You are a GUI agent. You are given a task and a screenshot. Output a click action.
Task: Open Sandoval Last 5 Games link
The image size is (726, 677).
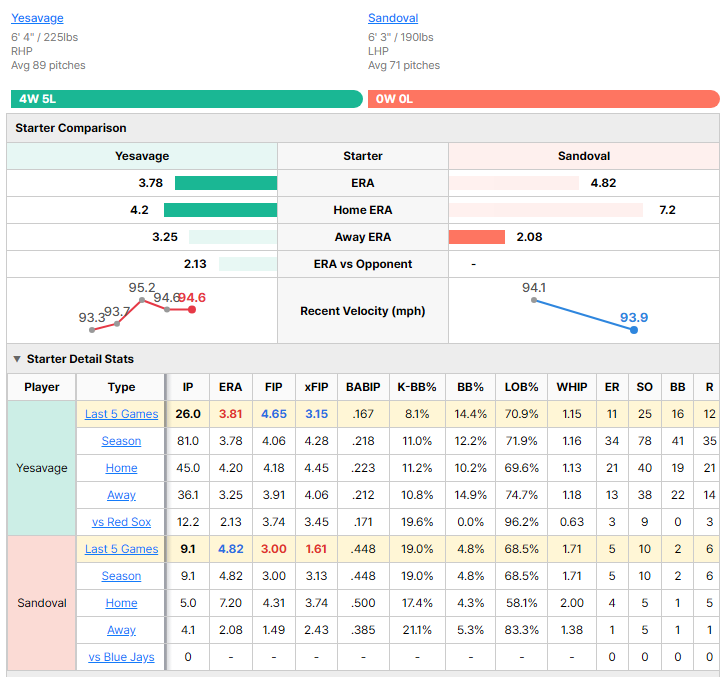click(x=121, y=549)
